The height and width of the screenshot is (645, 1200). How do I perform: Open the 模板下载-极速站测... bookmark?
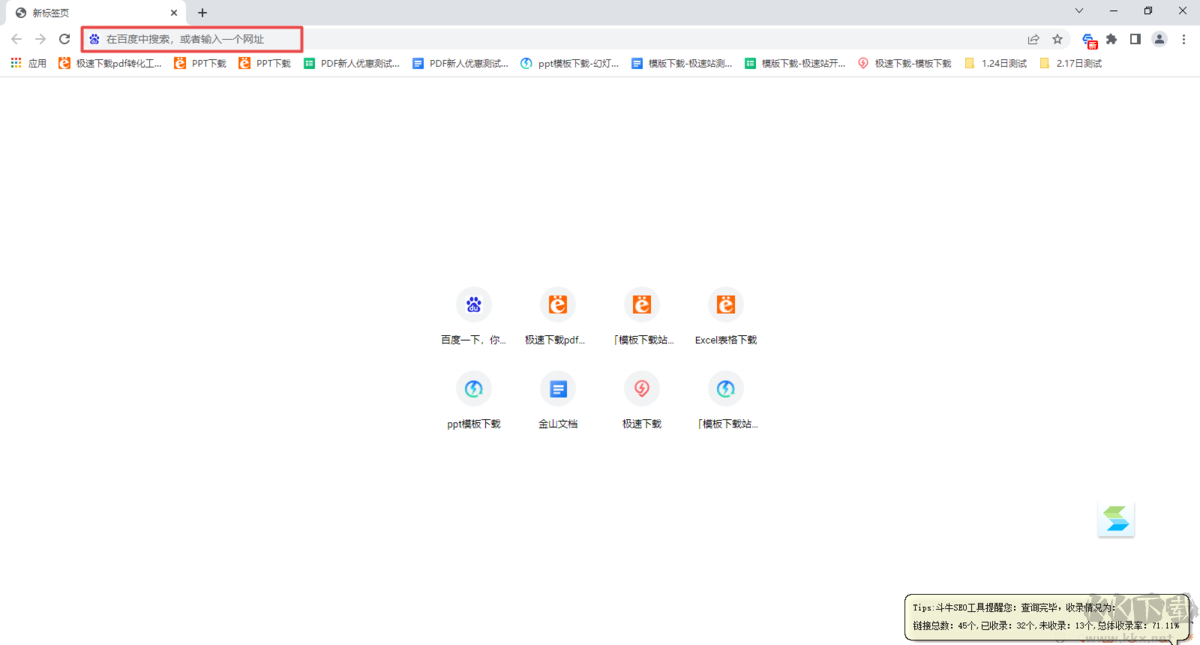[x=681, y=63]
